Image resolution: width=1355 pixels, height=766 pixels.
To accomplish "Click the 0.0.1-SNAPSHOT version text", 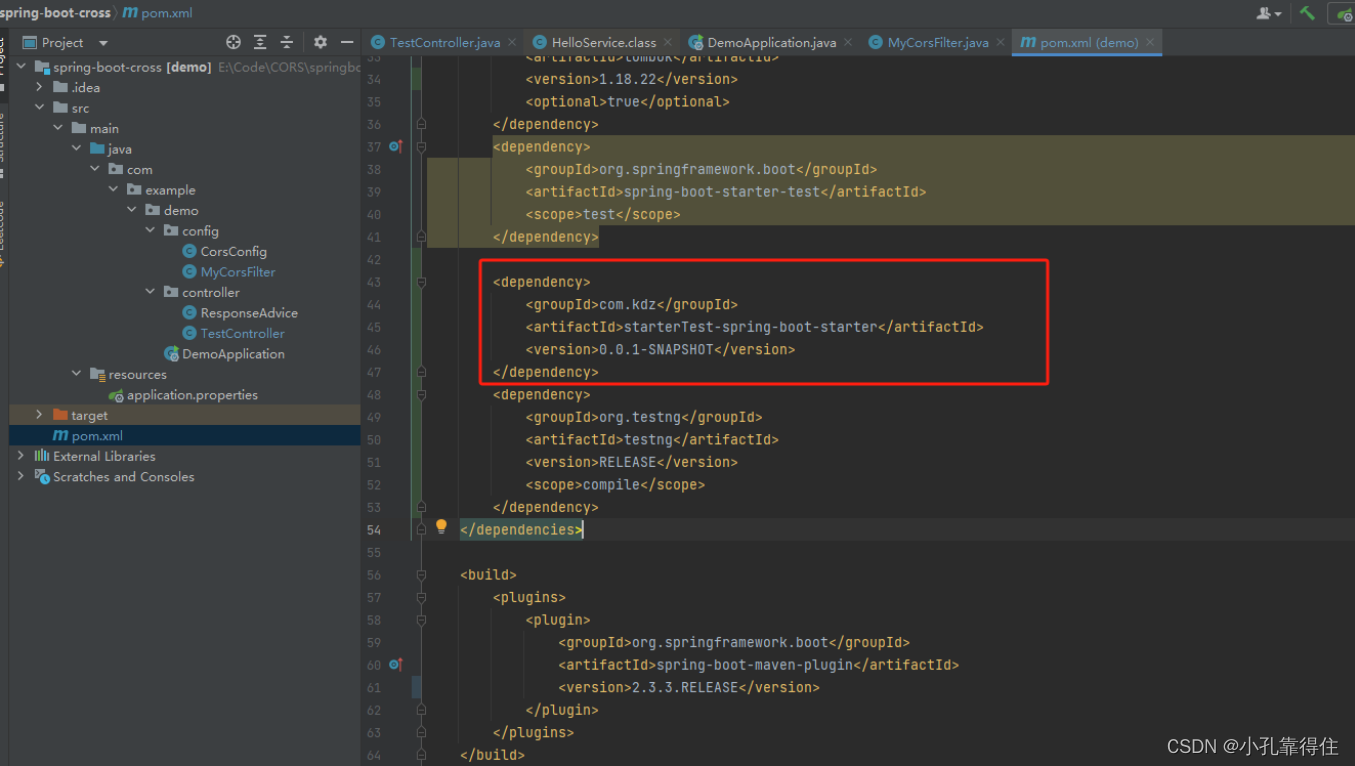I will [656, 349].
